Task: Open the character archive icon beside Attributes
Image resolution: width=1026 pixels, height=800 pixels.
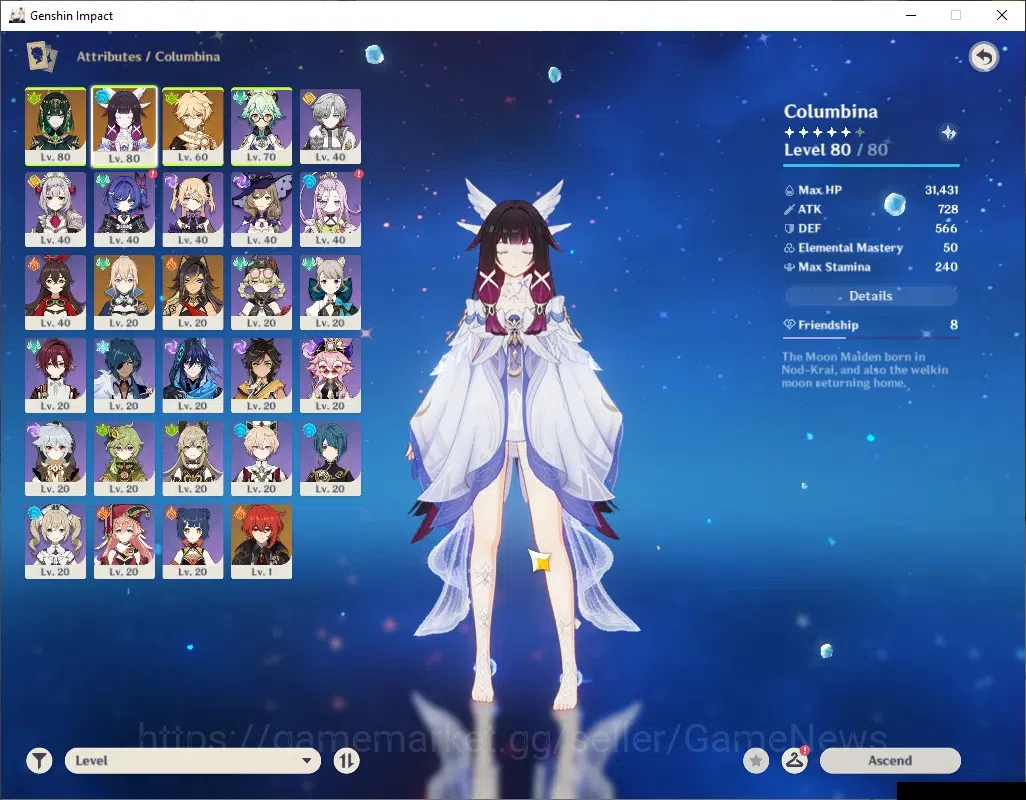Action: (x=41, y=56)
